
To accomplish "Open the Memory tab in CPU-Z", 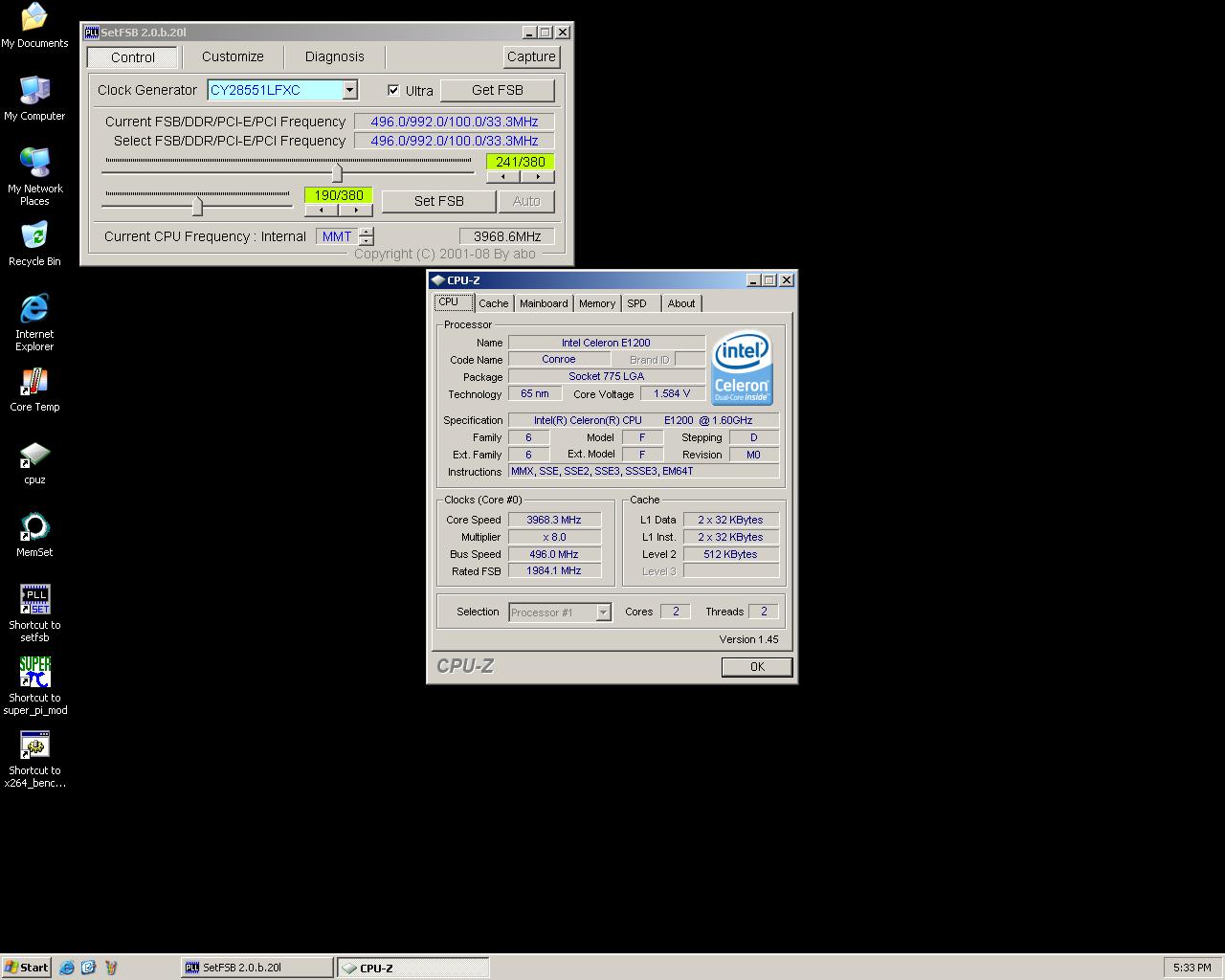I will (x=597, y=303).
